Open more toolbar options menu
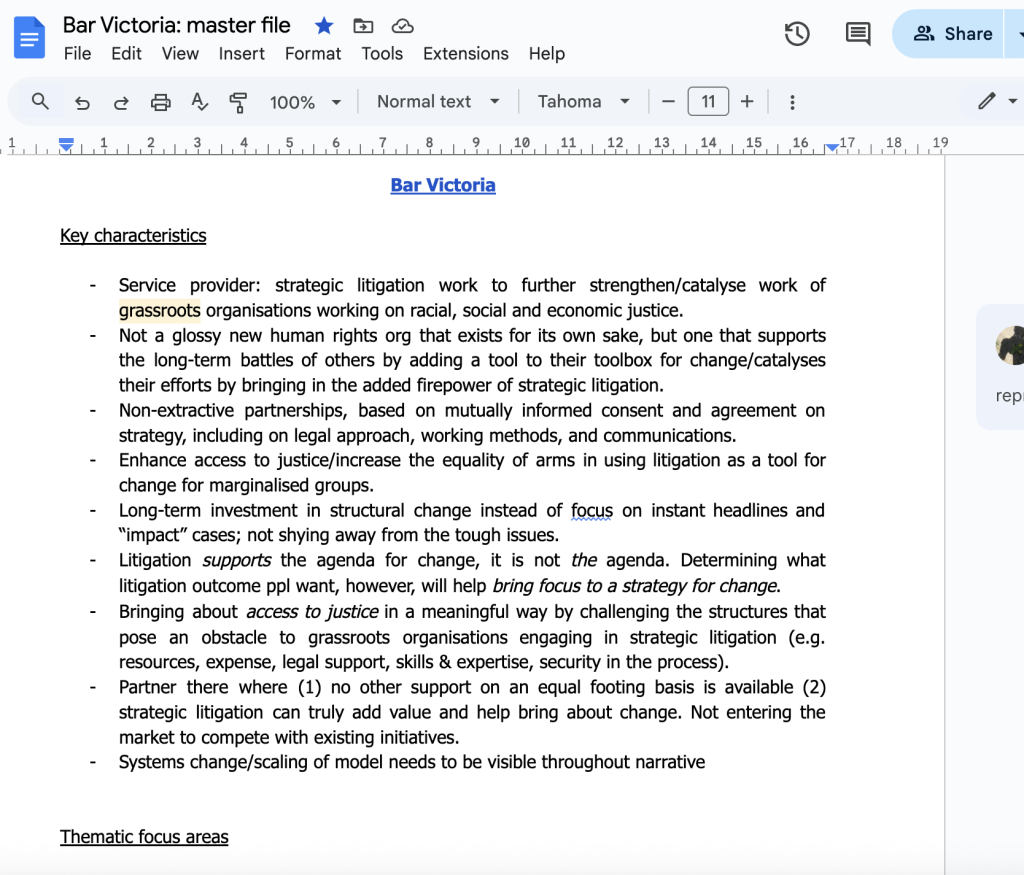 792,103
